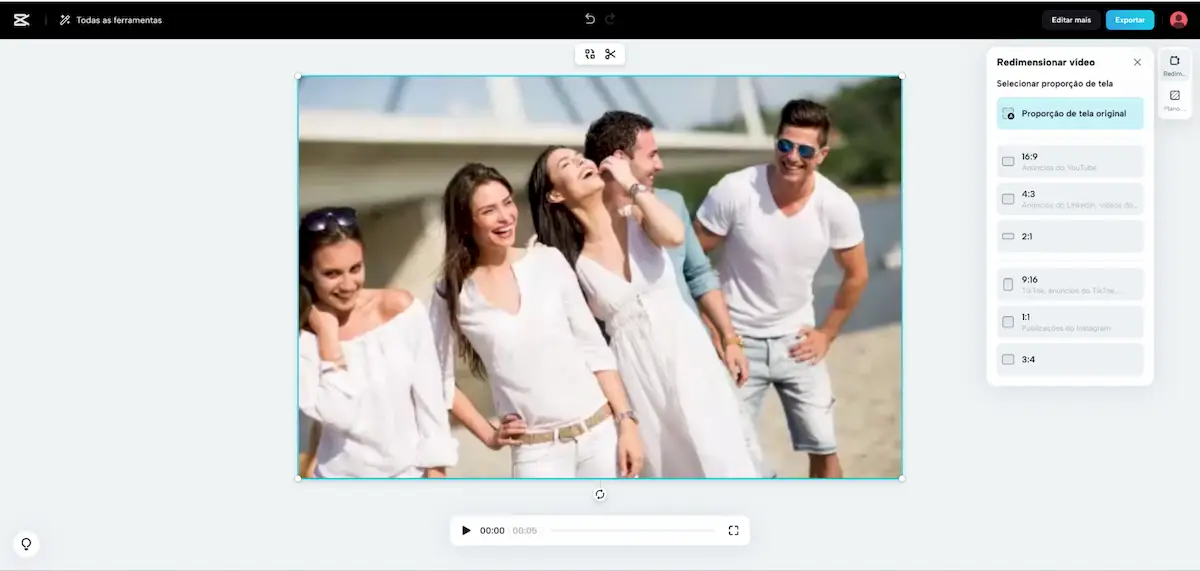Click the CapCut logo icon
The width and height of the screenshot is (1200, 571).
coord(22,20)
